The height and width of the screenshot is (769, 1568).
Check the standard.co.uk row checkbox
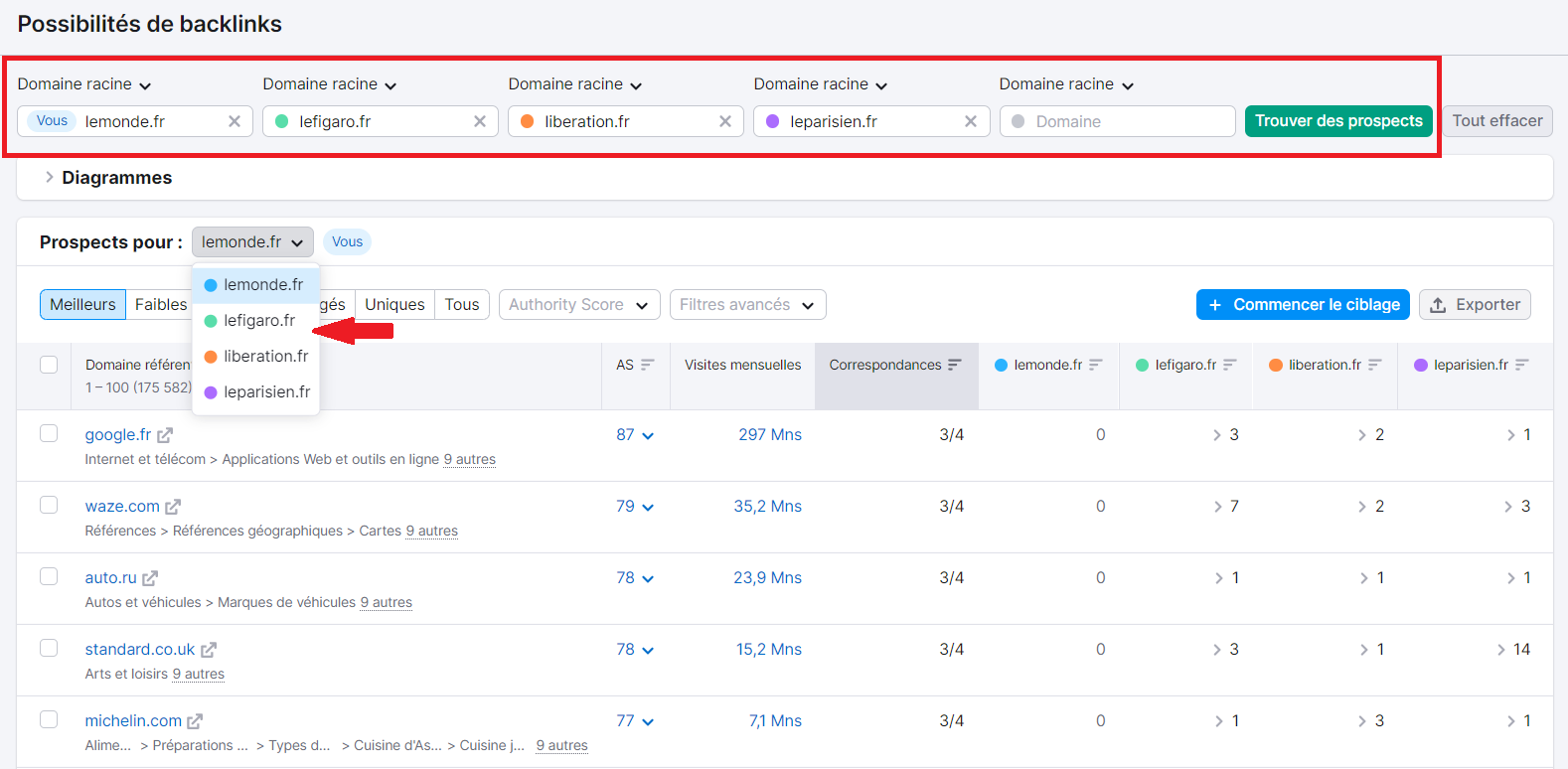click(49, 648)
